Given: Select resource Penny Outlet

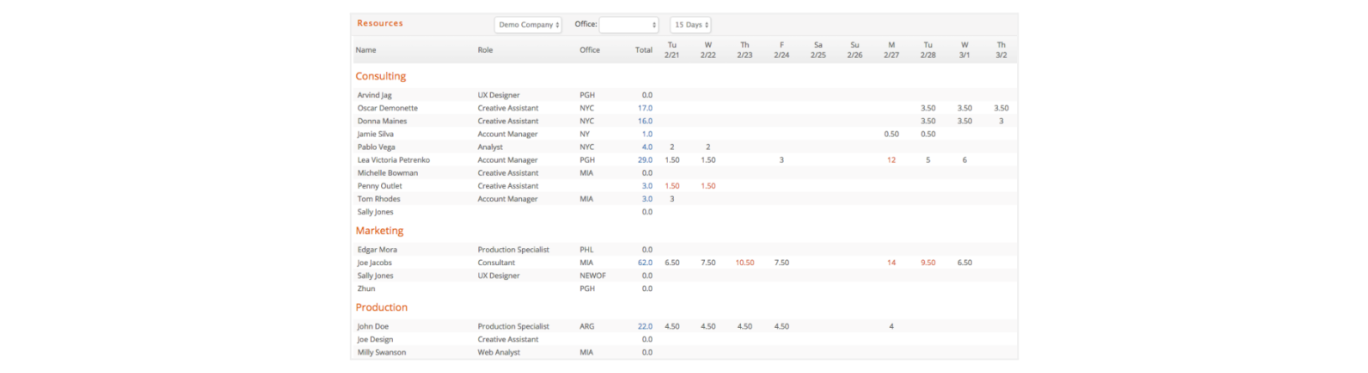Looking at the screenshot, I should pos(381,186).
